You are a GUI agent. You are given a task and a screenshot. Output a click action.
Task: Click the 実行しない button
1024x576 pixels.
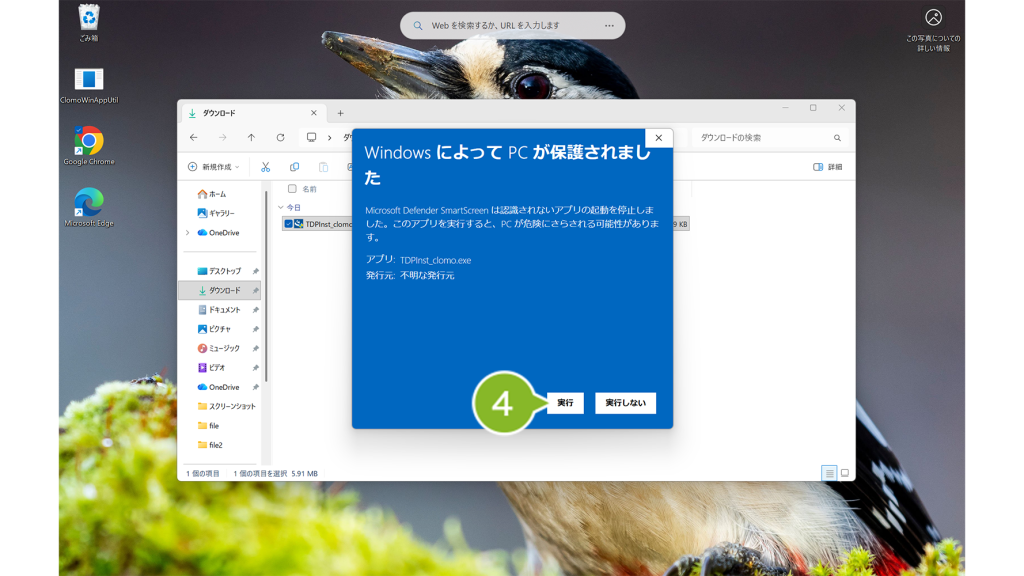(x=625, y=403)
